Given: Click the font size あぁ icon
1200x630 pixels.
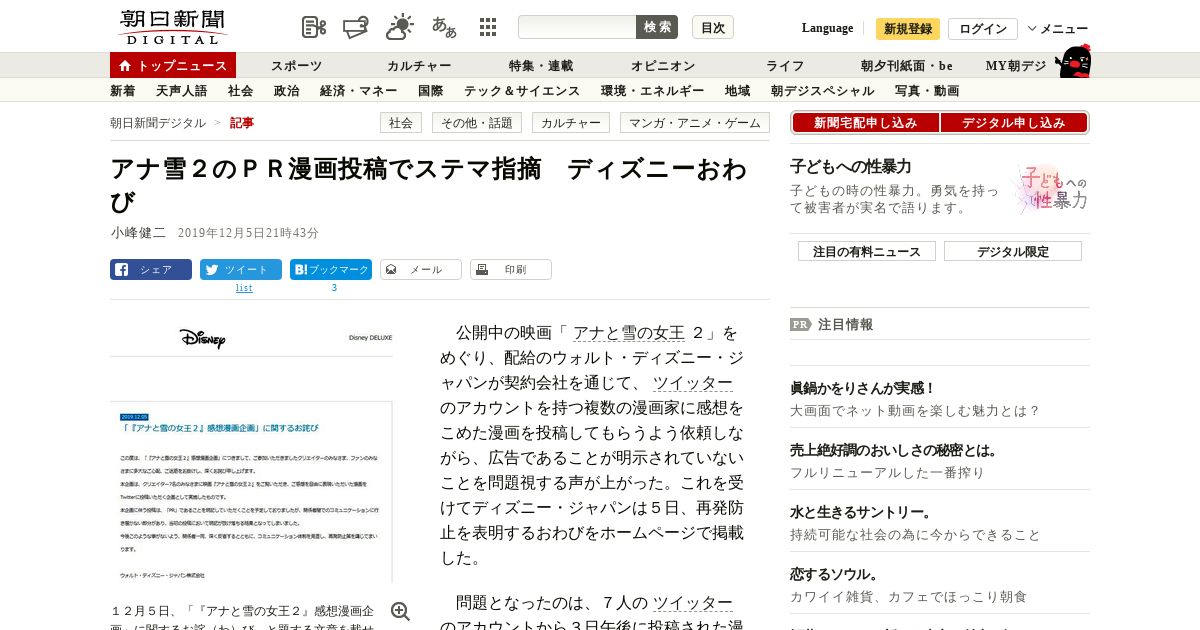Looking at the screenshot, I should click(444, 27).
